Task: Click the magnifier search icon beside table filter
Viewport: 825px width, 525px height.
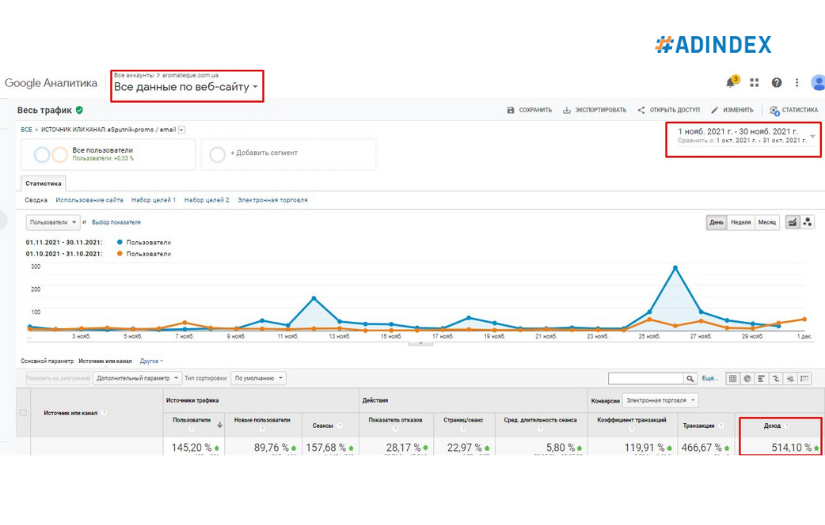Action: [x=690, y=378]
